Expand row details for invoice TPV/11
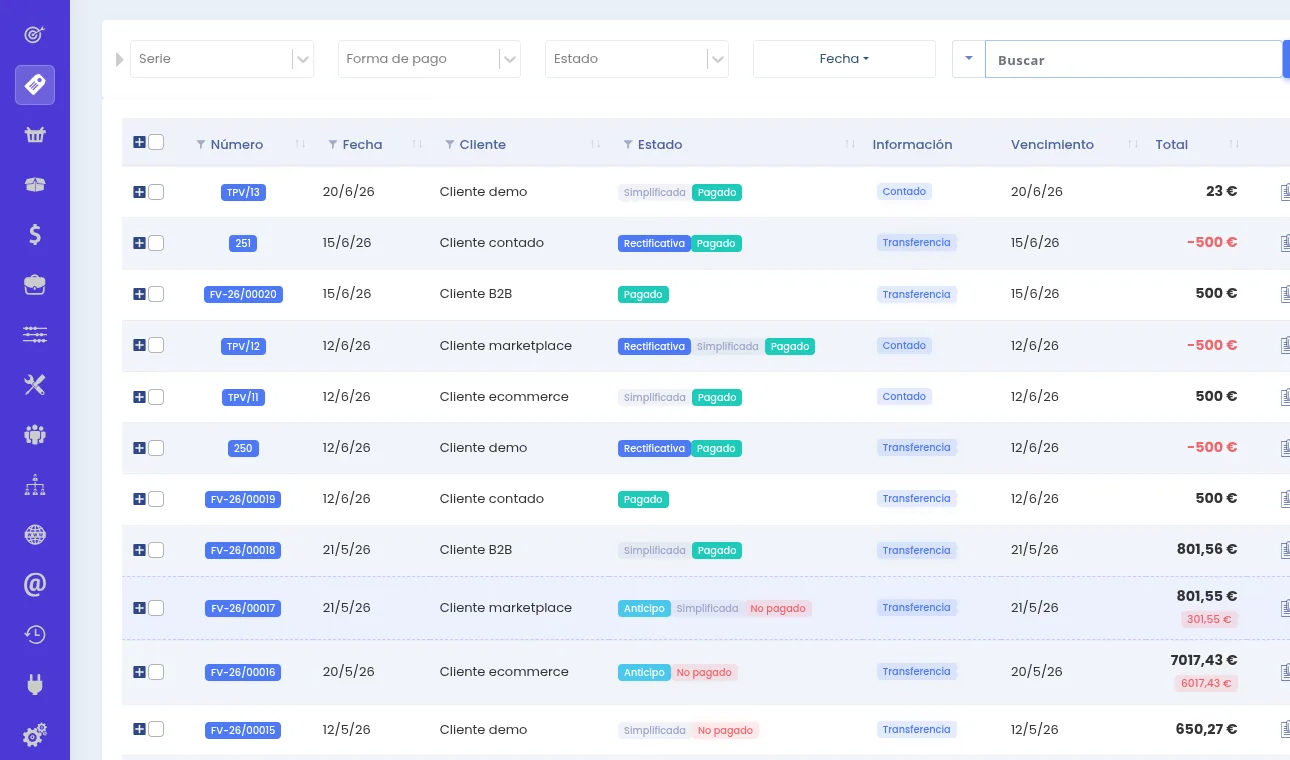The image size is (1290, 760). point(139,397)
